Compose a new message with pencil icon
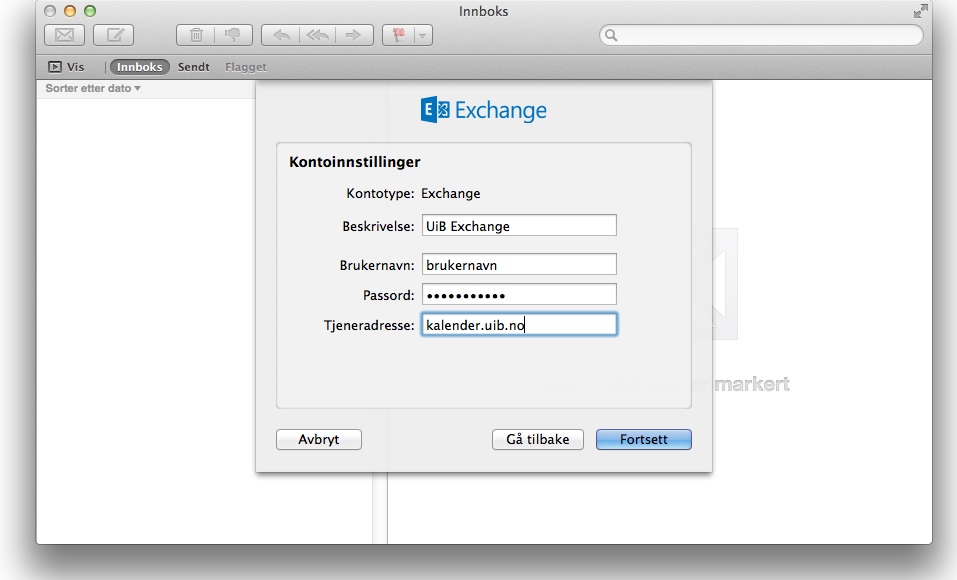The height and width of the screenshot is (580, 957). click(114, 35)
